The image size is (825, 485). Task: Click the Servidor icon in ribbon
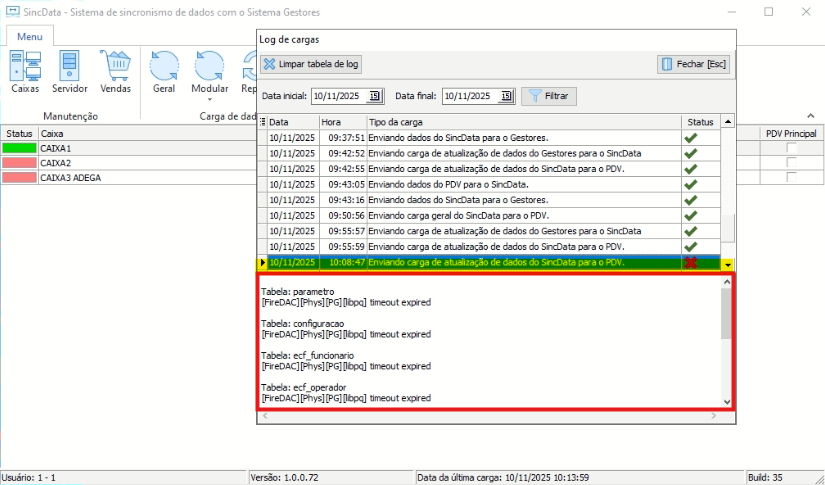pyautogui.click(x=70, y=71)
